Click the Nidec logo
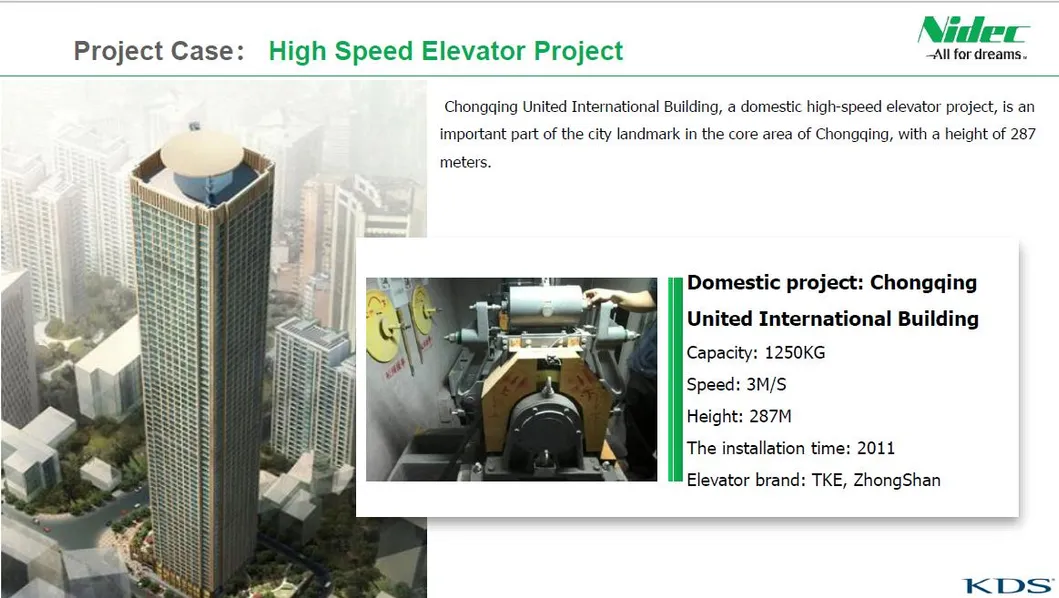This screenshot has width=1059, height=598. [973, 30]
